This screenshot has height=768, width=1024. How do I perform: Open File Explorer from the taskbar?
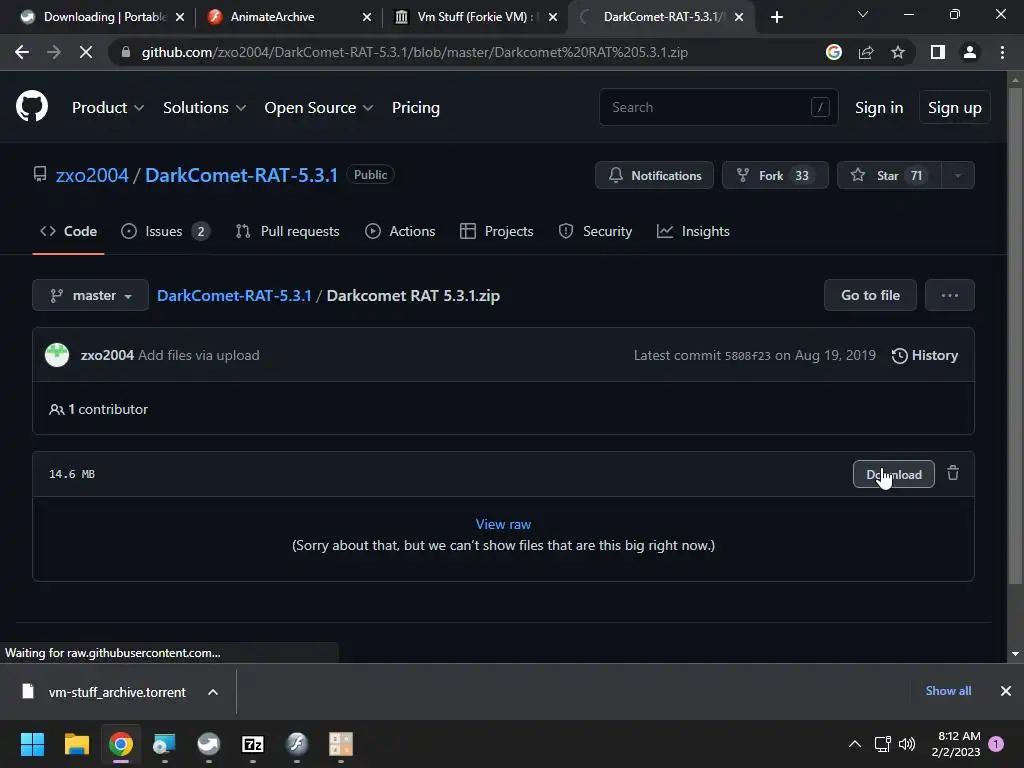pos(76,744)
